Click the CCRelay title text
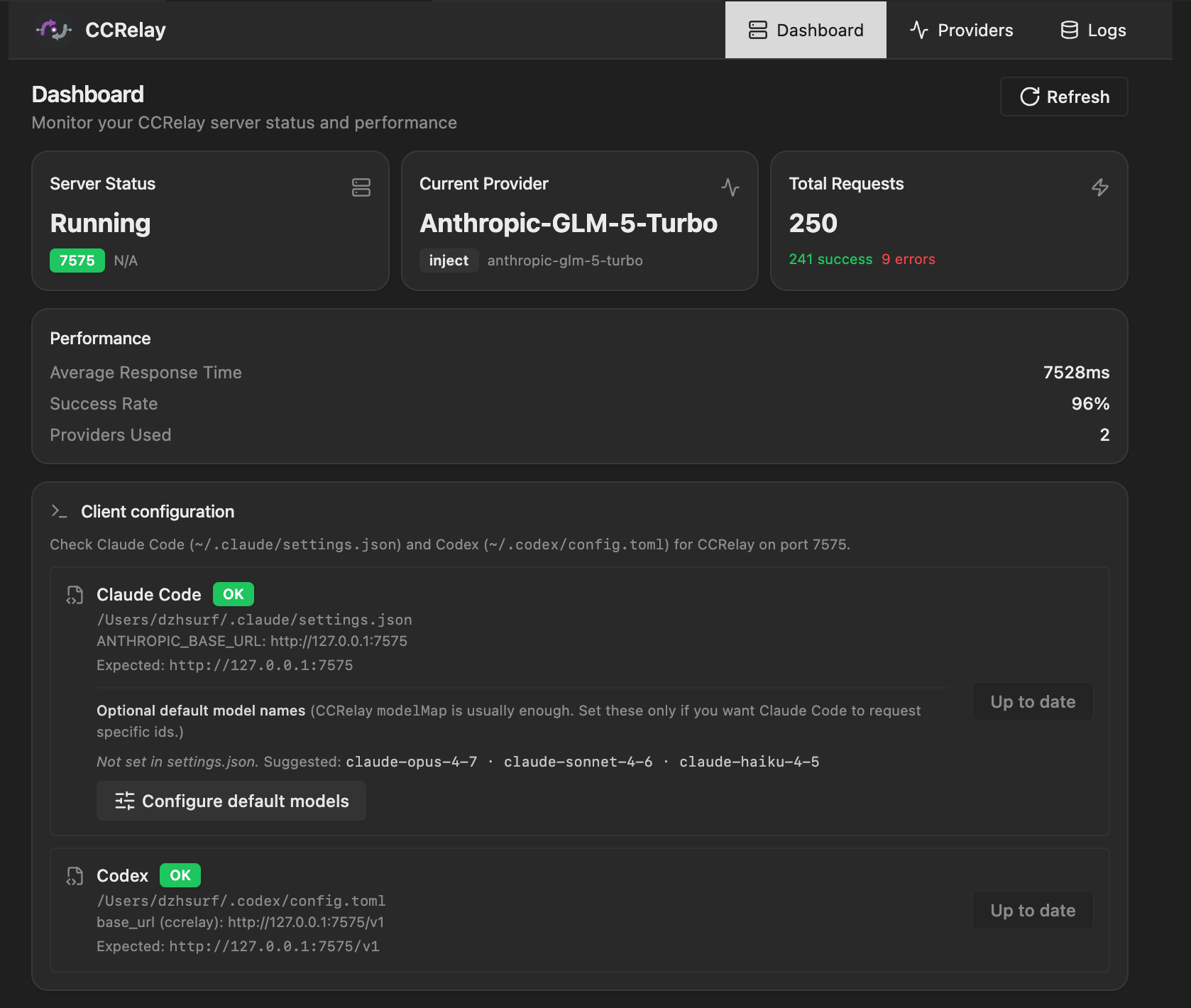Screen dimensions: 1191x1008 tap(126, 30)
